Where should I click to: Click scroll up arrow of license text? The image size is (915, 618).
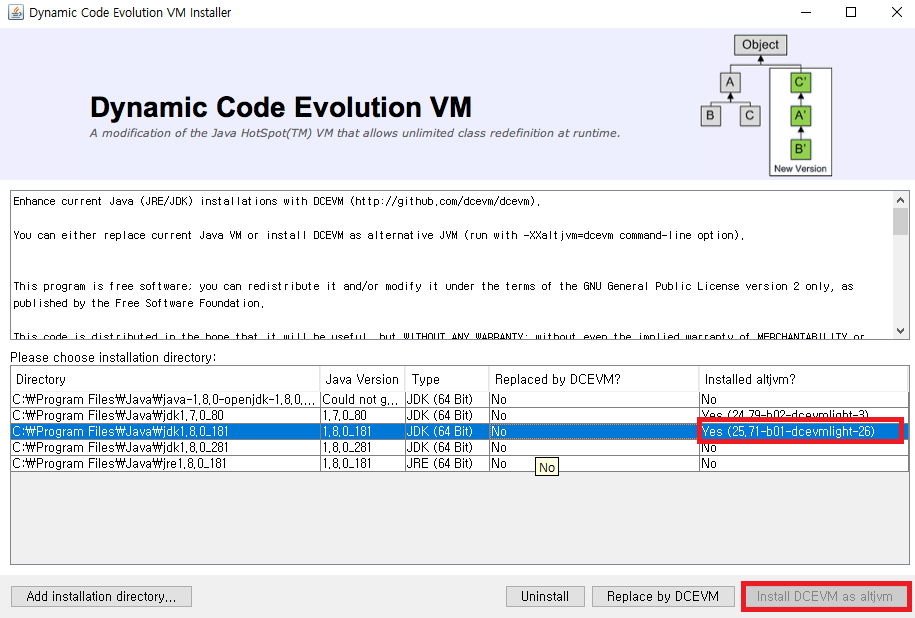(x=900, y=200)
